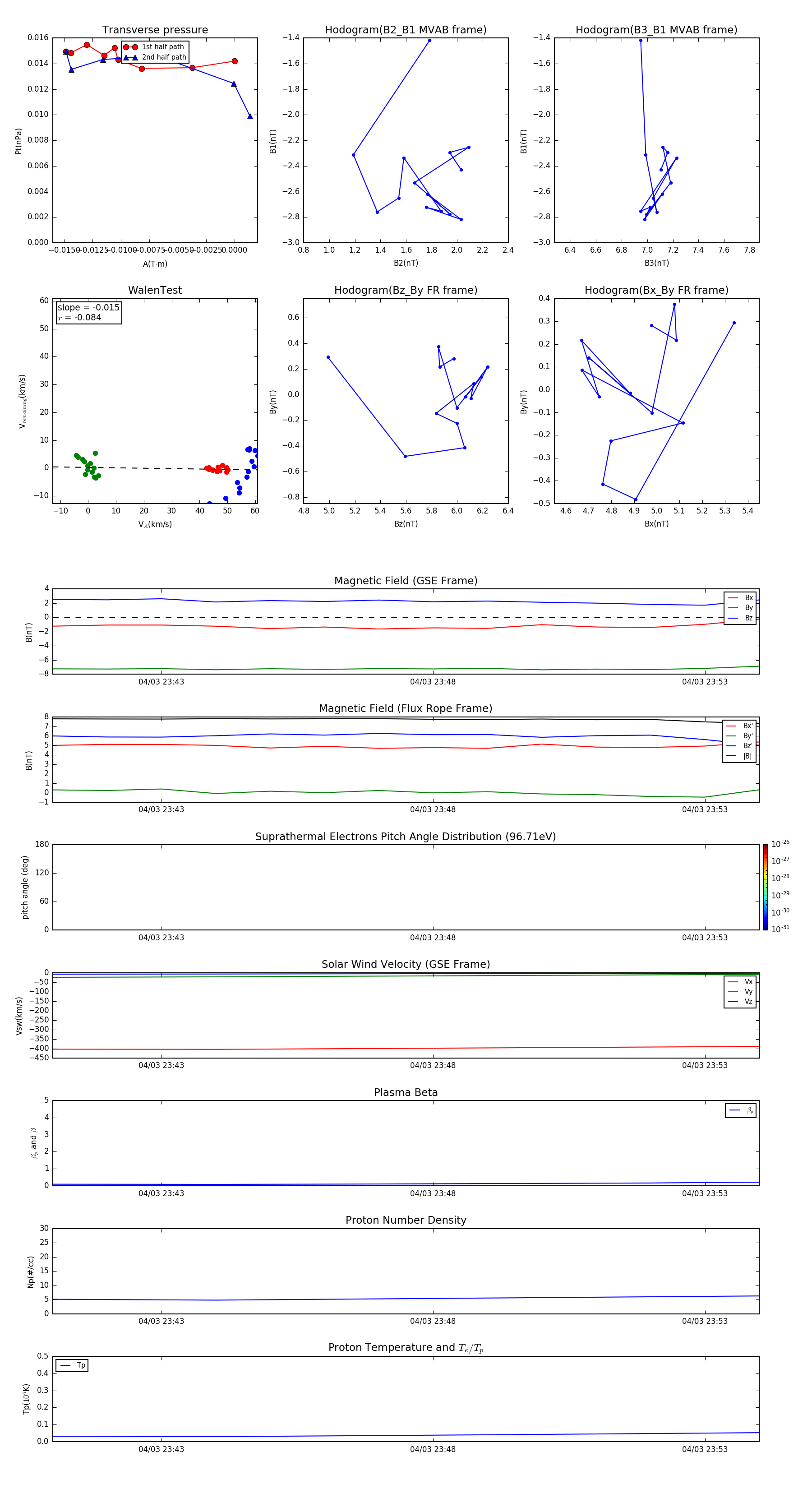Viewport: 812px width, 1489px height.
Task: Click the By legend entry in GSE magnetic field
Action: point(740,607)
